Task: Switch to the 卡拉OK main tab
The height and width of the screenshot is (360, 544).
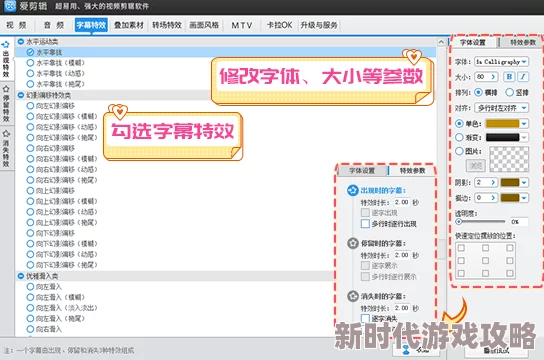Action: [x=279, y=25]
